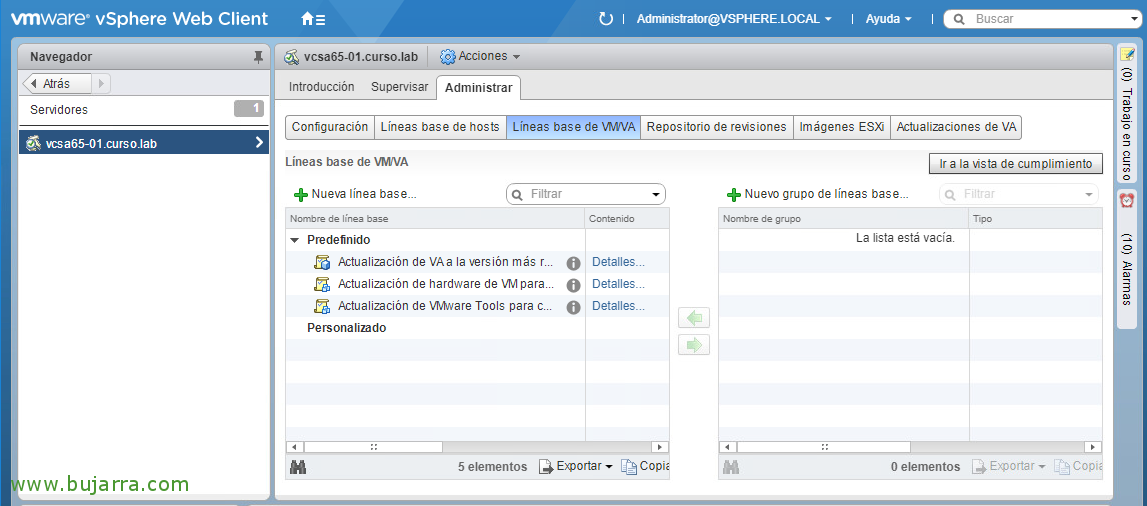Screen dimensions: 1147x506
Task: Sort by Nombre de grupo column header
Action: coord(844,219)
